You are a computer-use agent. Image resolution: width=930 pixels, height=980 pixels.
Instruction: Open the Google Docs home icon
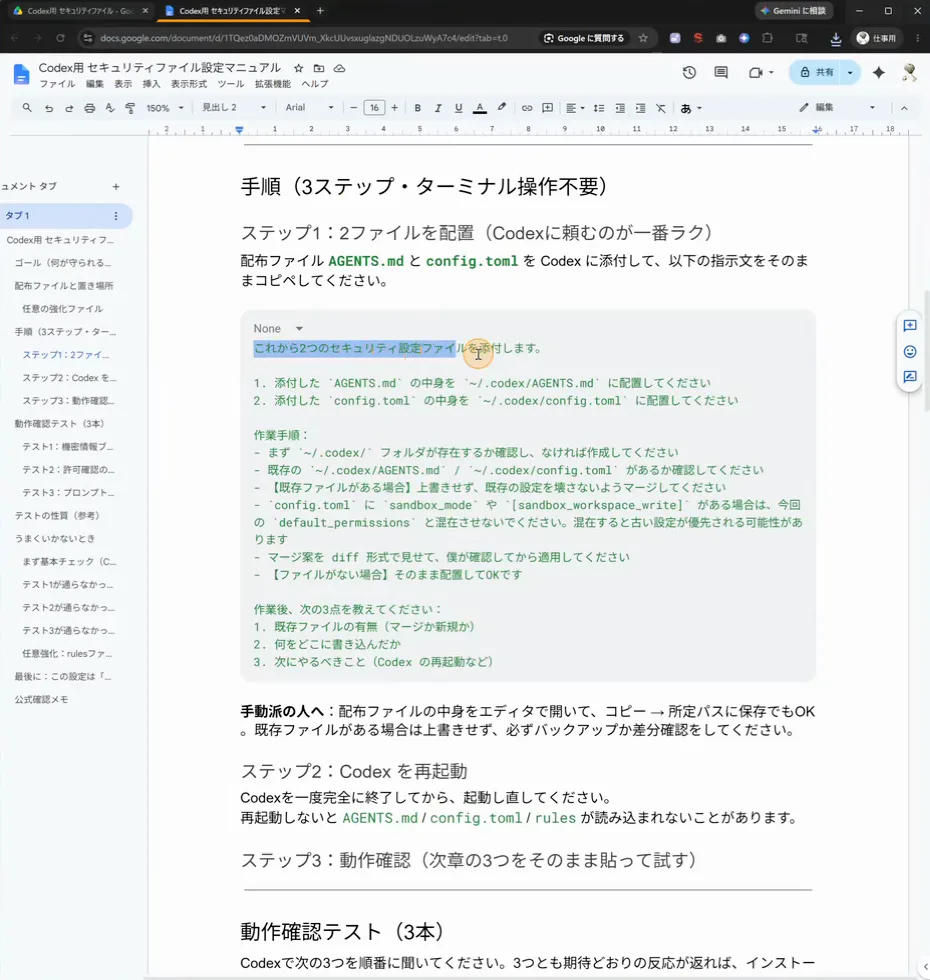tap(21, 74)
